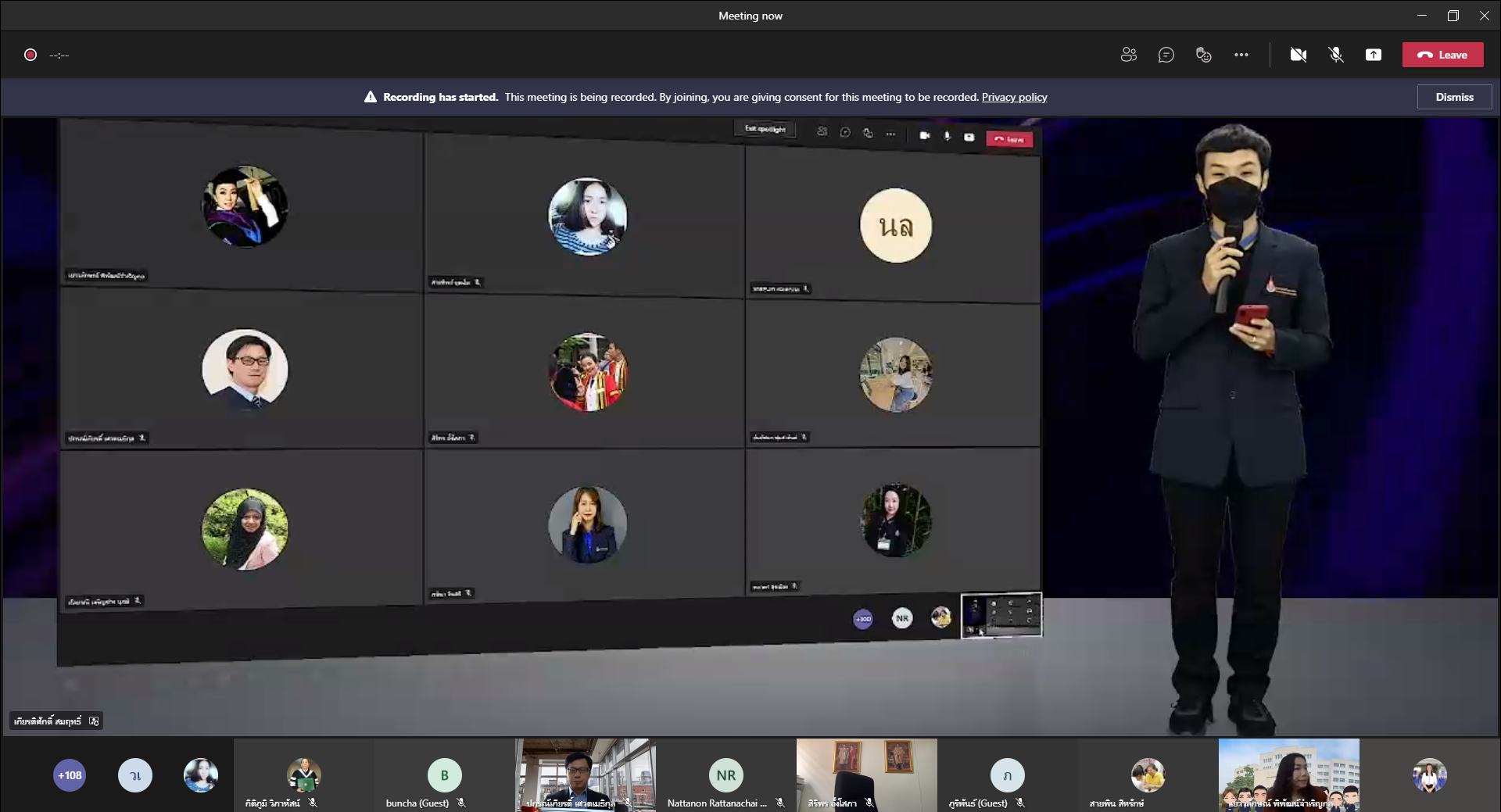Leave the meeting
1501x812 pixels.
coord(1442,55)
